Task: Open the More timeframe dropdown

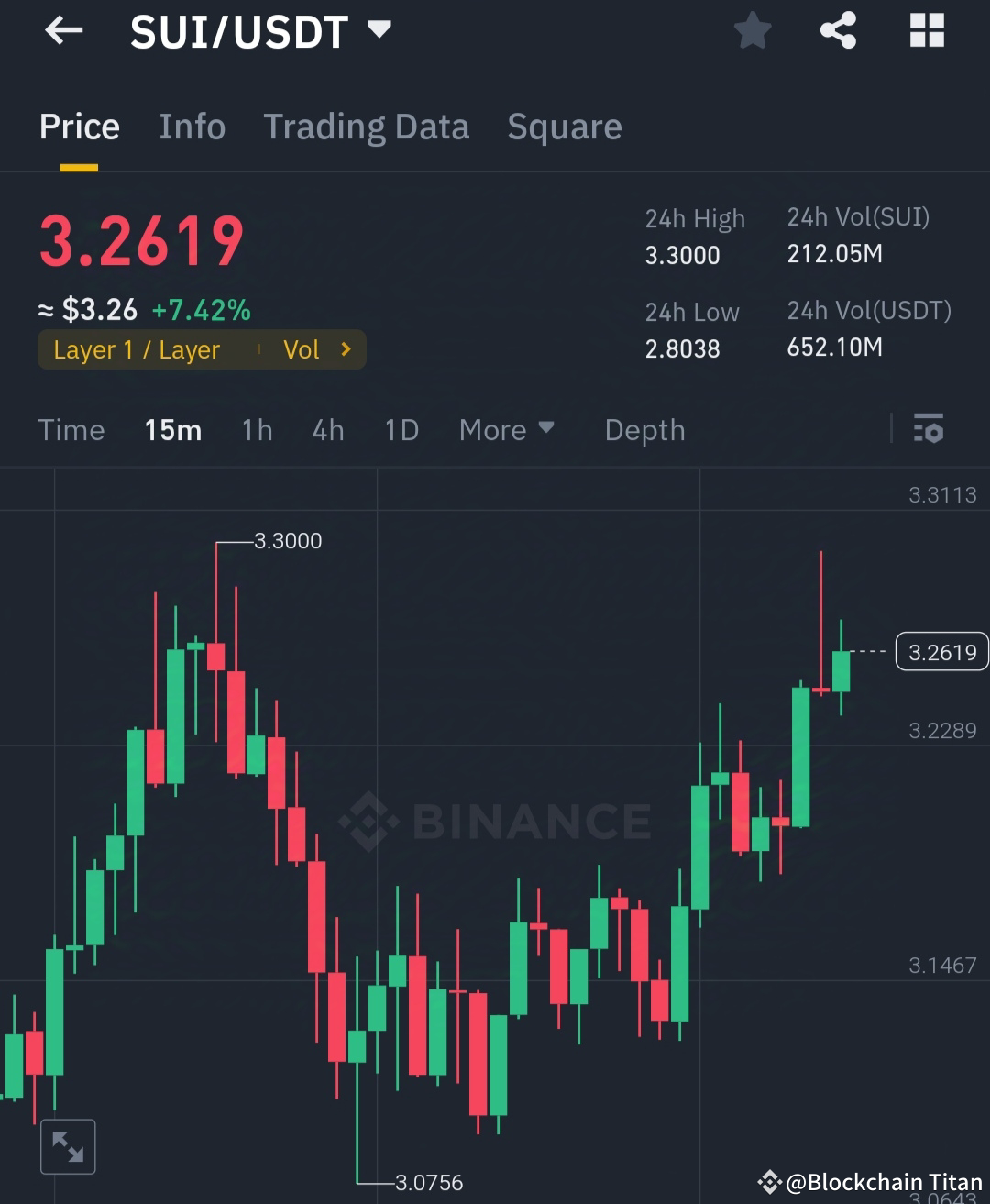Action: (507, 429)
